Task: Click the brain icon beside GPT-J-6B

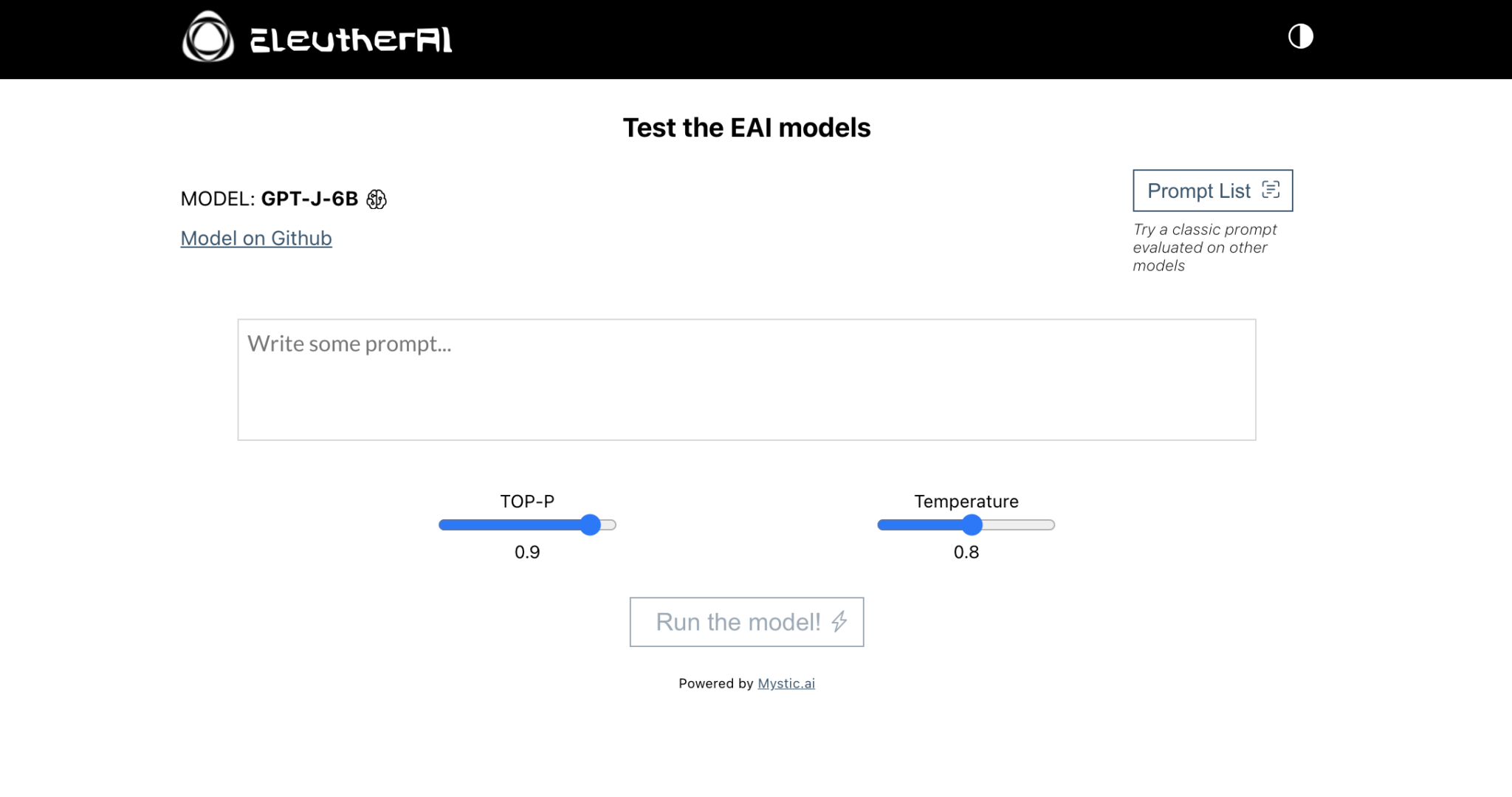Action: [377, 199]
